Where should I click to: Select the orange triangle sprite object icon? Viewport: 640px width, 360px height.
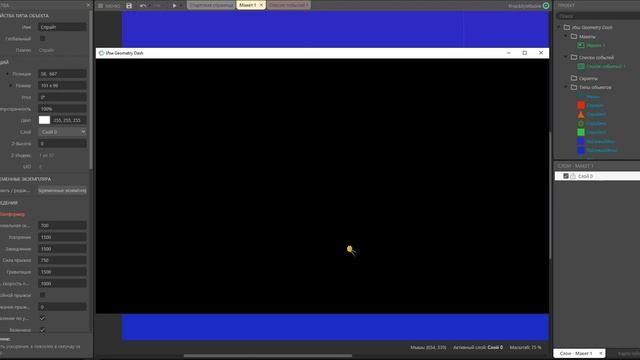[x=581, y=115]
